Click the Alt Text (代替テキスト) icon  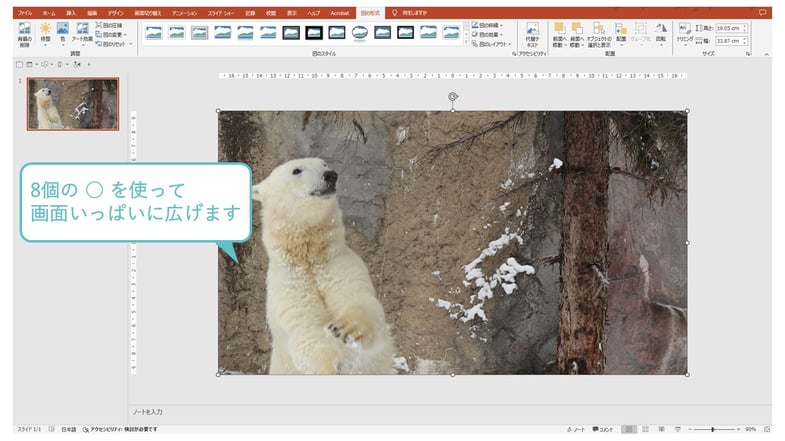[533, 35]
